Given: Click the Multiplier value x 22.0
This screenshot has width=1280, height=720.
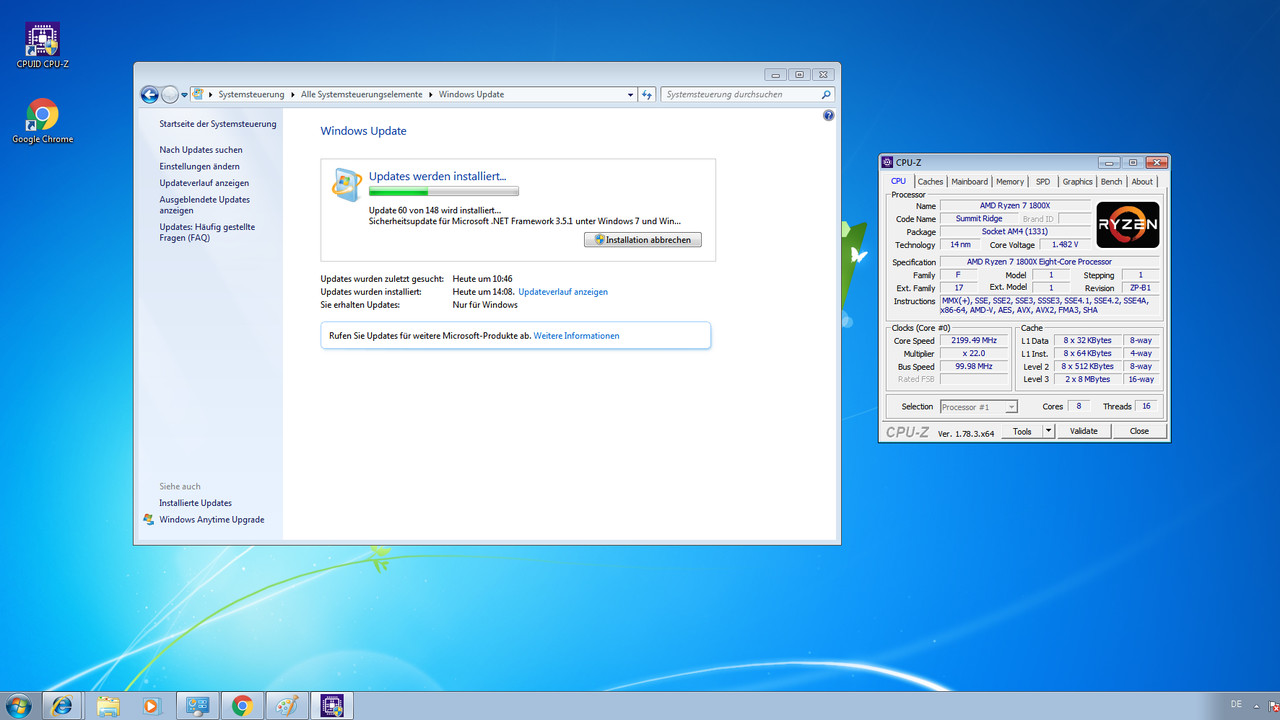Looking at the screenshot, I should [974, 354].
